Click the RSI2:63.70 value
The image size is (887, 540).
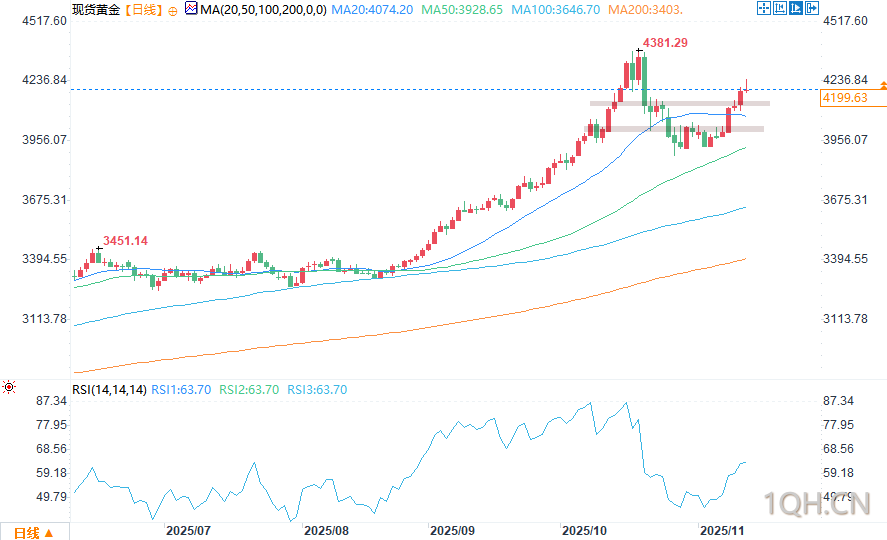249,390
